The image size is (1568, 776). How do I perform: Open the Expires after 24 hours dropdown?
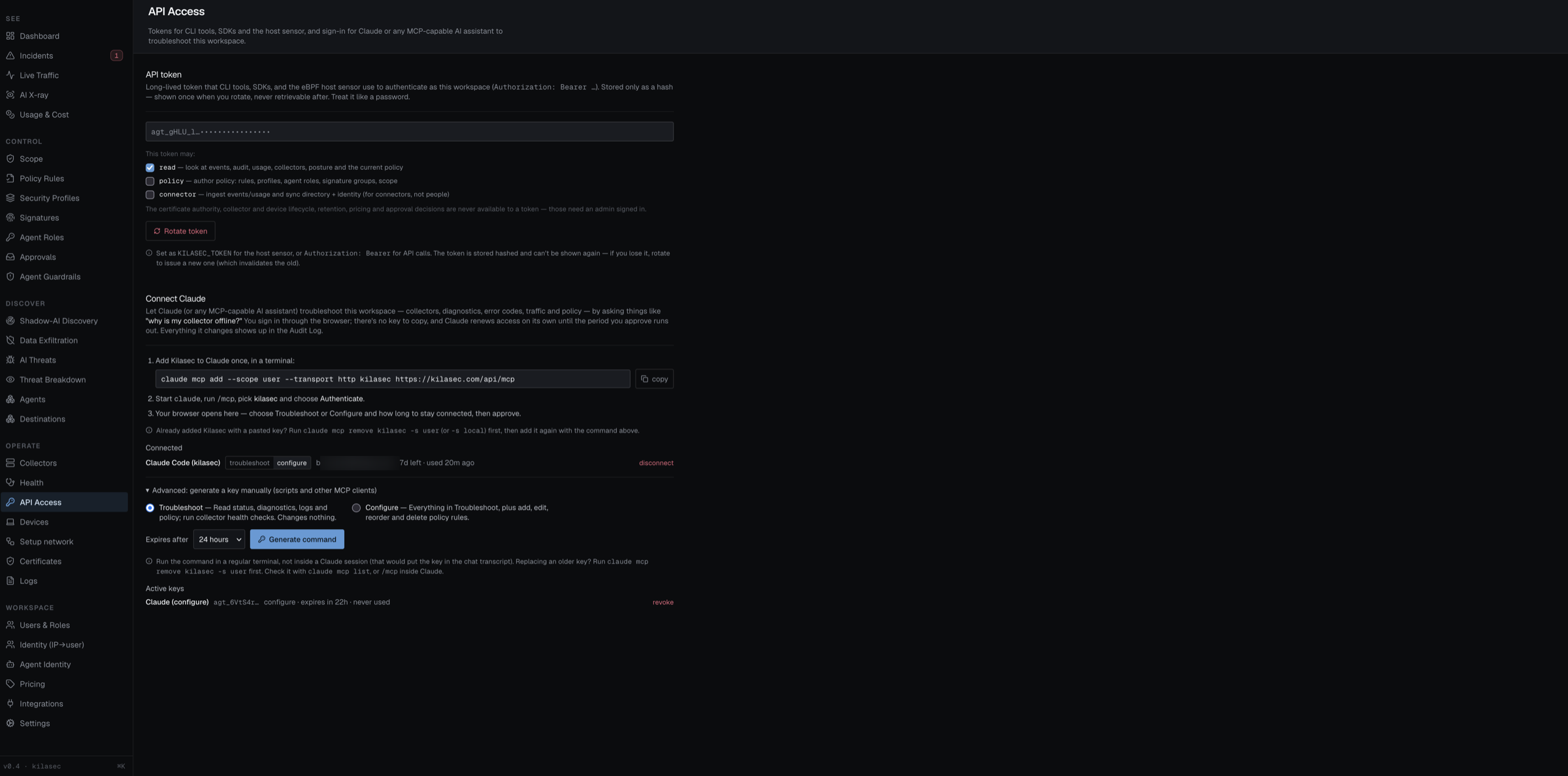tap(219, 540)
